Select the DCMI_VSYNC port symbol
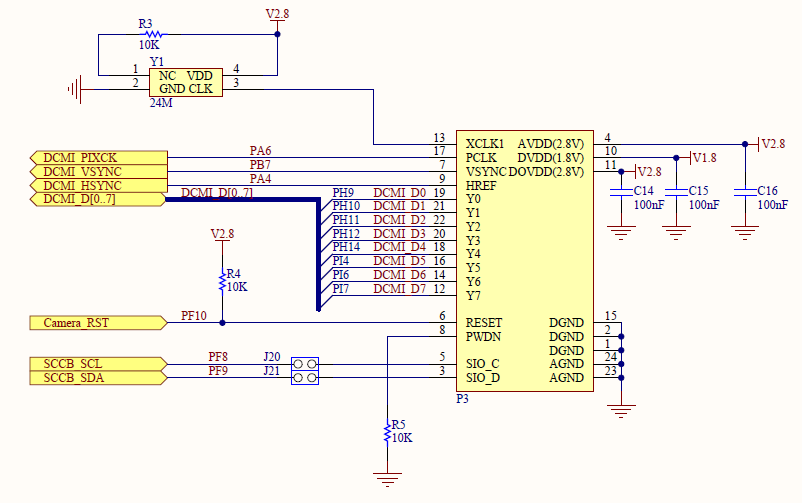 [99, 171]
